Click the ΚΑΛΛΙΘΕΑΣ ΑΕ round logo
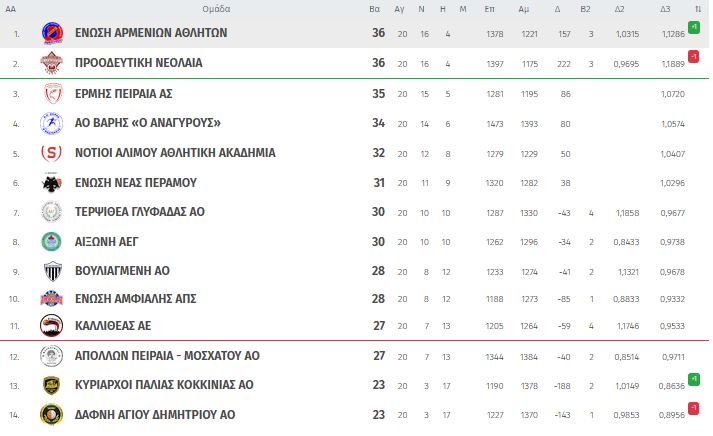 pos(51,326)
